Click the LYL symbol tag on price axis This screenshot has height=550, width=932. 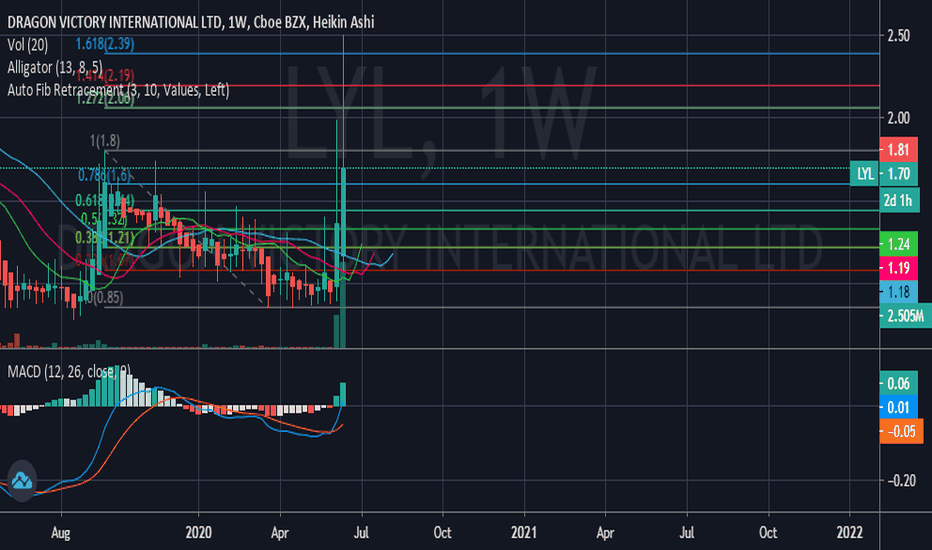(x=865, y=174)
